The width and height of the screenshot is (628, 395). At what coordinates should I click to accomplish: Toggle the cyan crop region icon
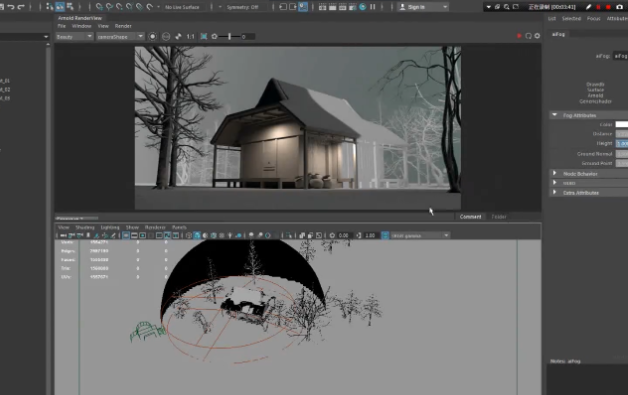click(x=203, y=36)
